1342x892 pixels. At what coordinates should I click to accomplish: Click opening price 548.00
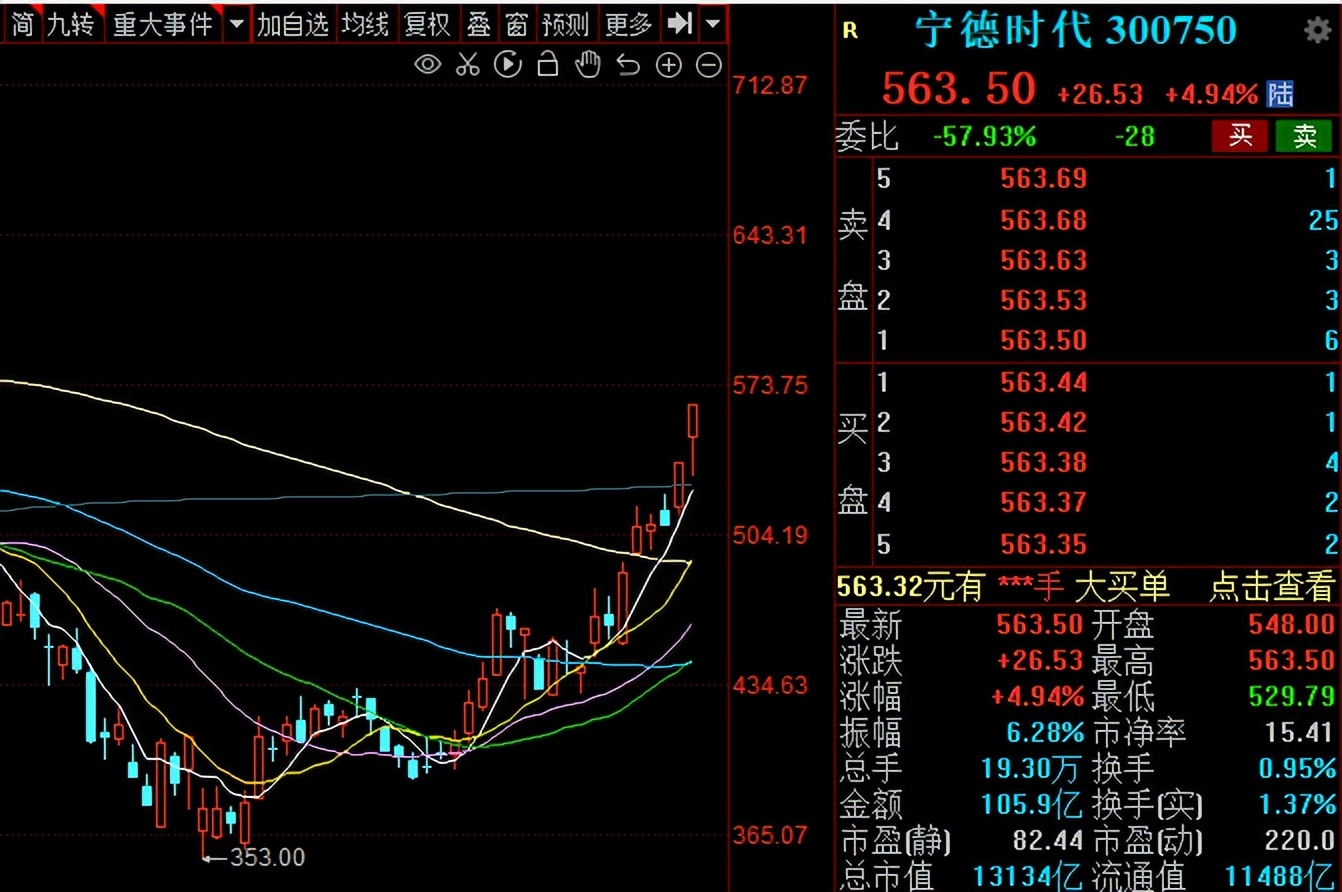point(1291,625)
